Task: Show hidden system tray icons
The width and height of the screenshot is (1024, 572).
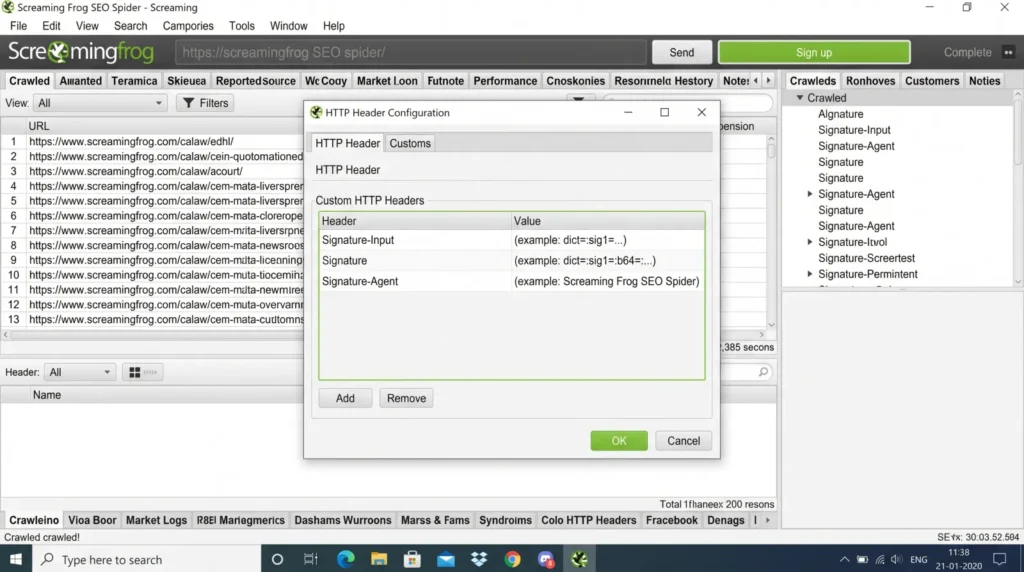Action: tap(844, 560)
